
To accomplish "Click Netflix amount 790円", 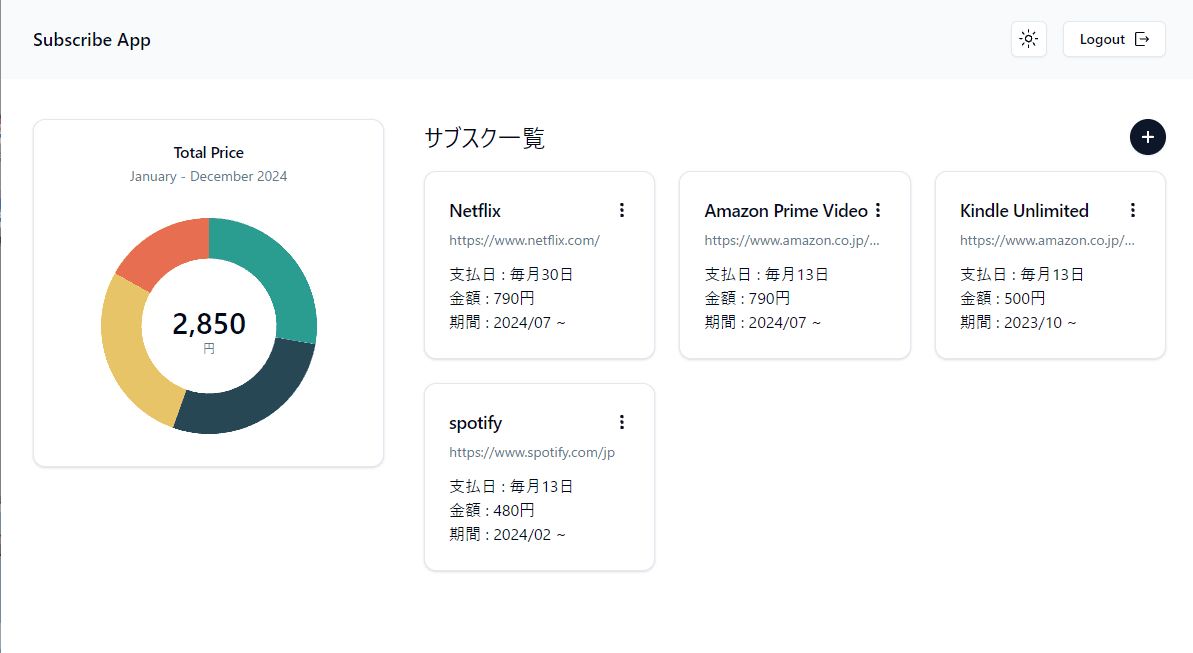I will [x=514, y=298].
